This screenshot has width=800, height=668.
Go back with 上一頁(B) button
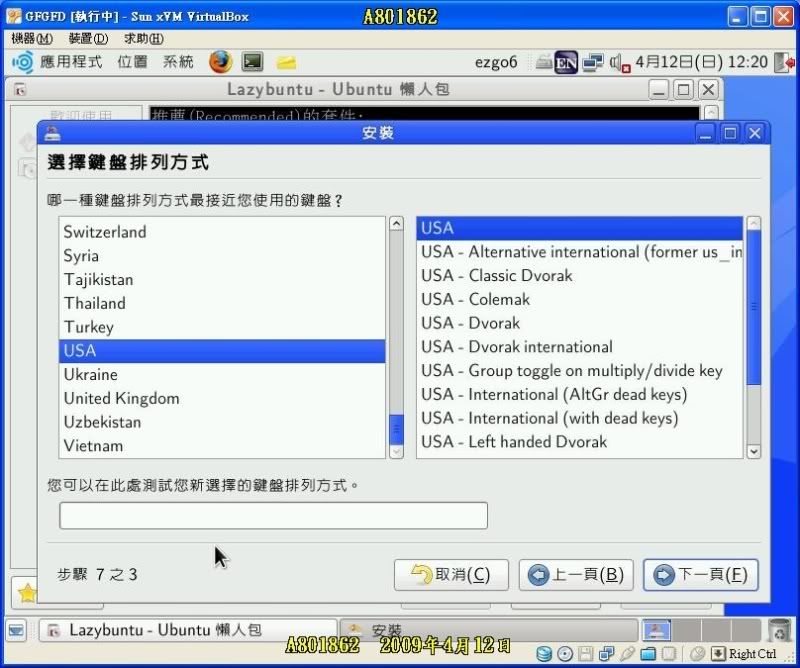[576, 575]
